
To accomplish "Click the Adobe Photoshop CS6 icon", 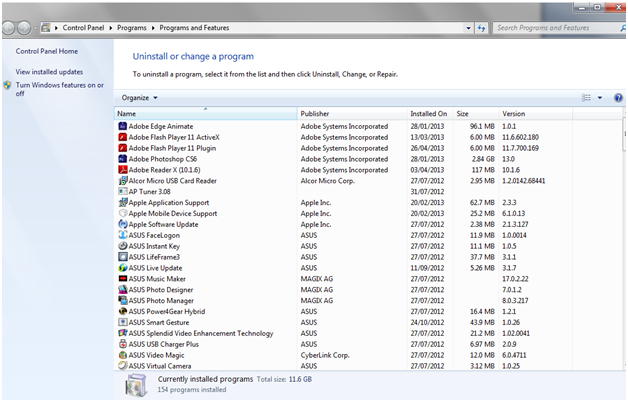I will click(x=123, y=159).
